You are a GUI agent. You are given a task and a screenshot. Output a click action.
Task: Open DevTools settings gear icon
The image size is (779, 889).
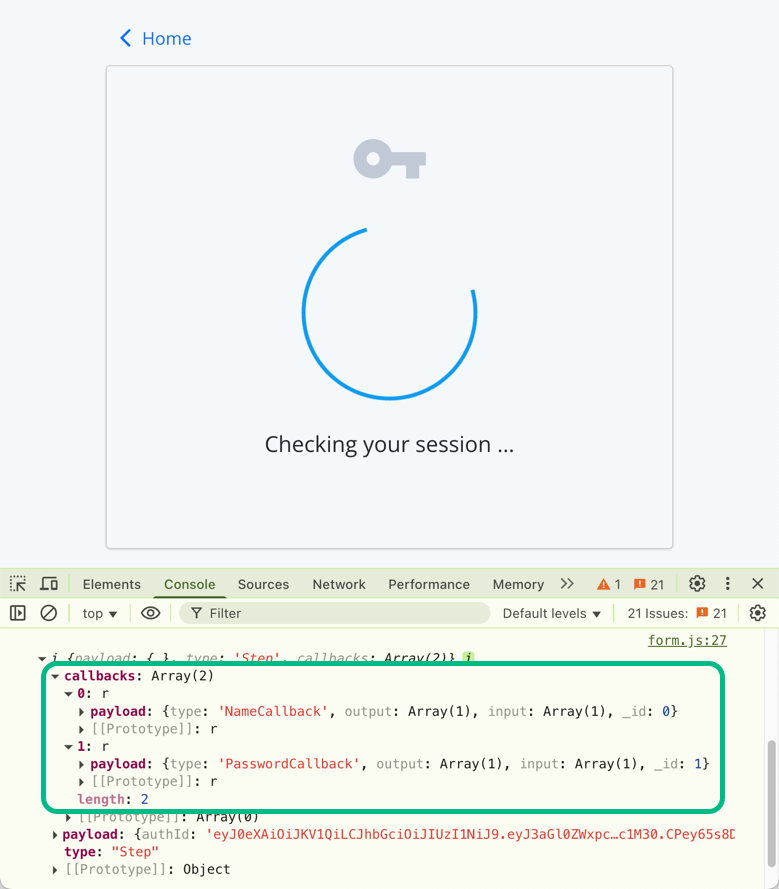coord(697,584)
